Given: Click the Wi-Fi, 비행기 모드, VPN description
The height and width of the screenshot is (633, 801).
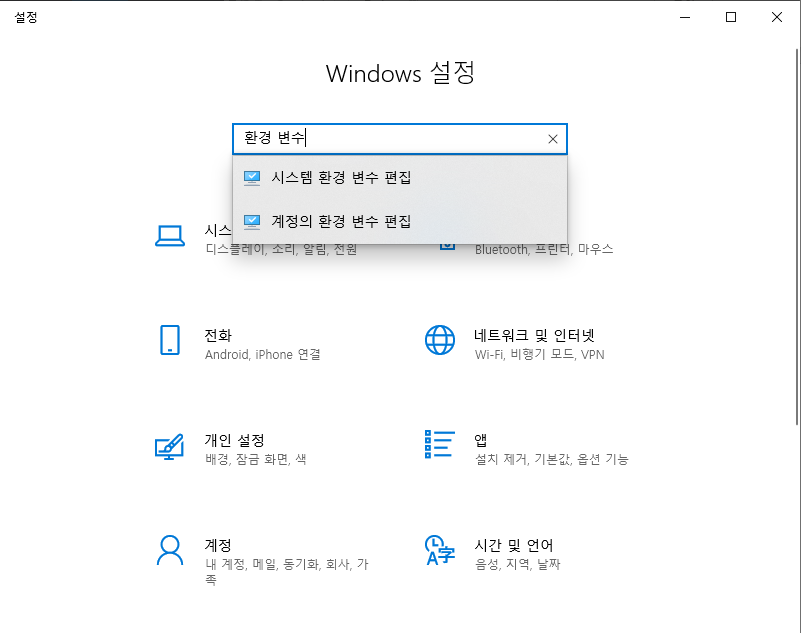Looking at the screenshot, I should pos(539,355).
